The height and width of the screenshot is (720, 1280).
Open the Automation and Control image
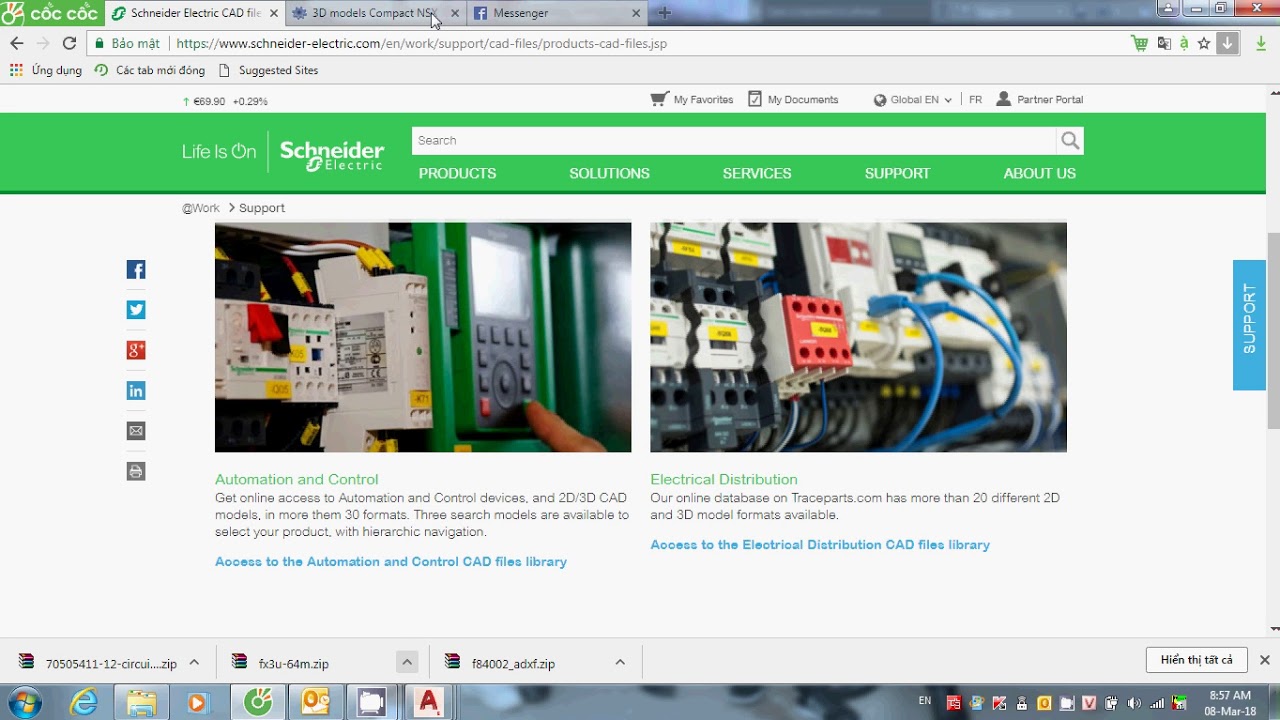coord(423,337)
